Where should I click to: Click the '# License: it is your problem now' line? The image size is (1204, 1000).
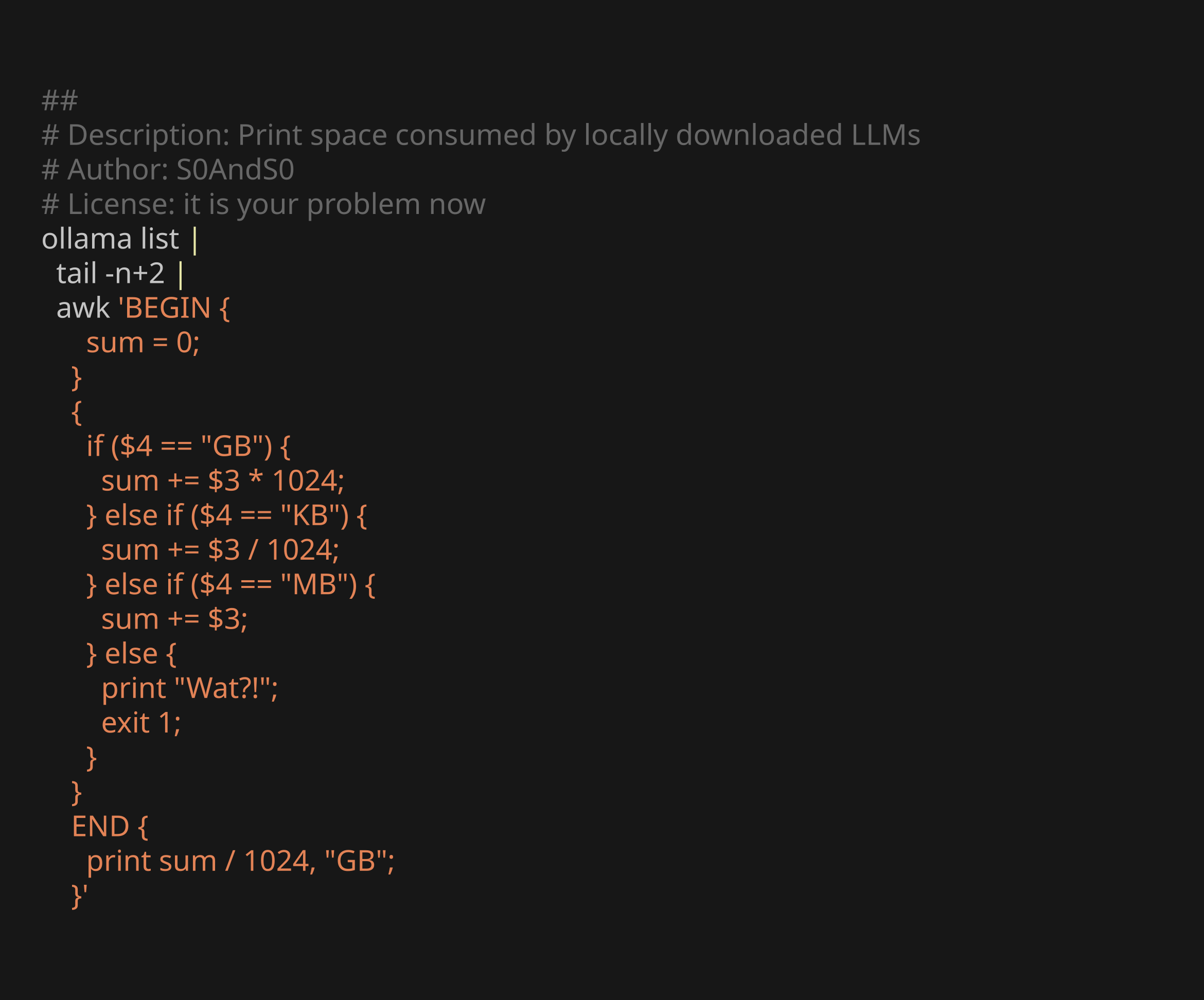(x=263, y=205)
